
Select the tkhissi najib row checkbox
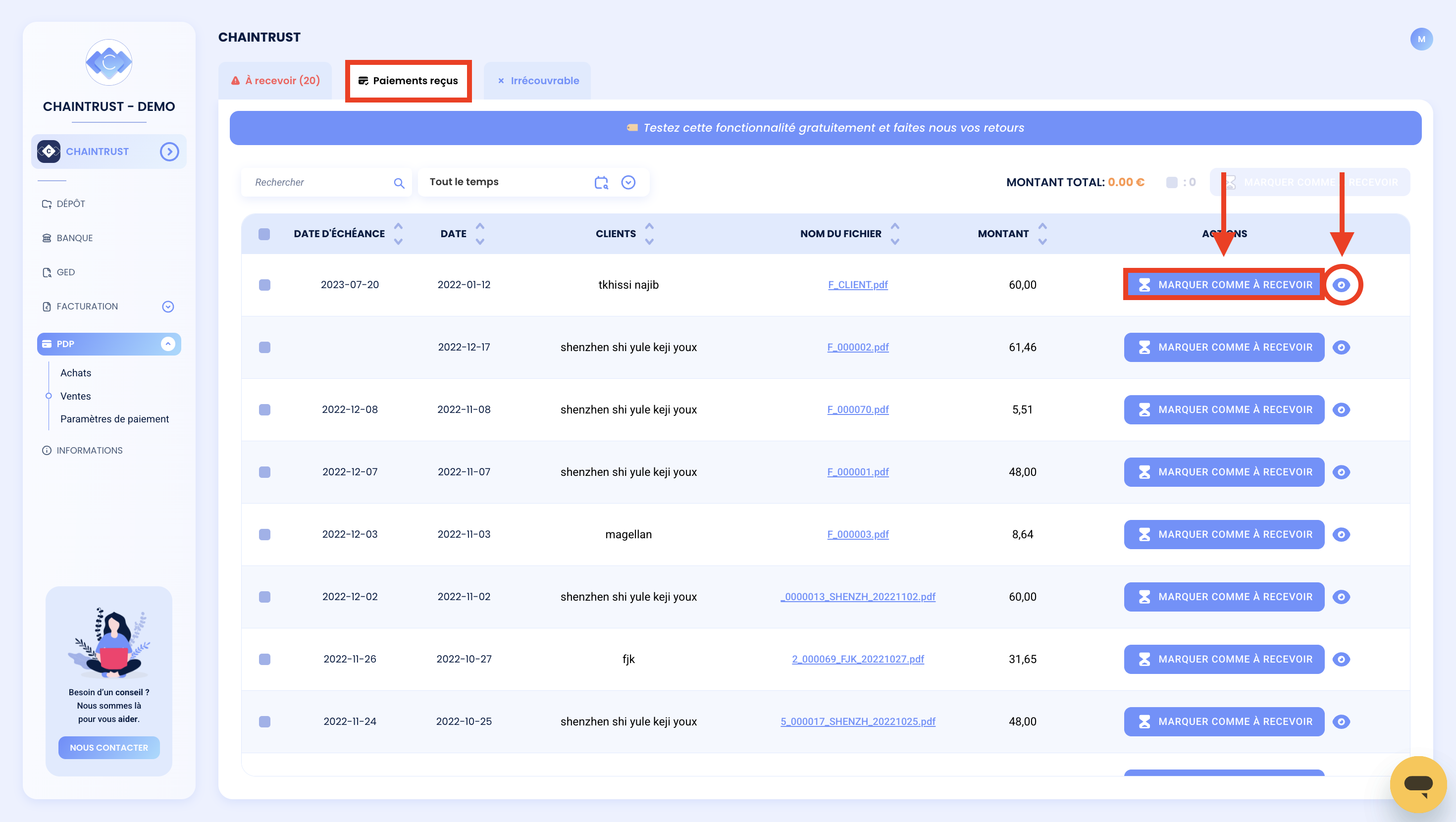[x=264, y=285]
